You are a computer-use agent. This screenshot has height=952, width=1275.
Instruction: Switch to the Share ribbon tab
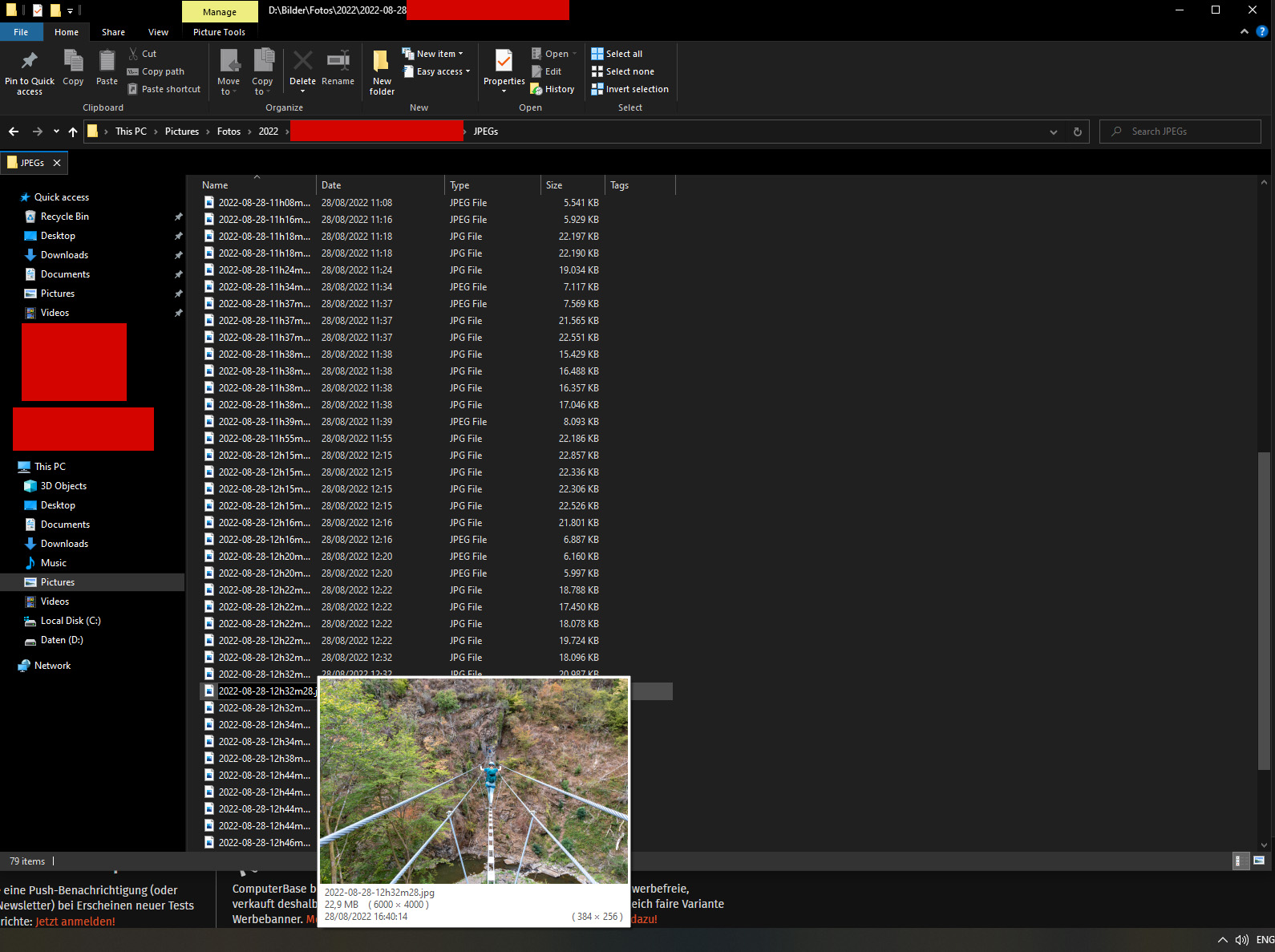pyautogui.click(x=113, y=32)
